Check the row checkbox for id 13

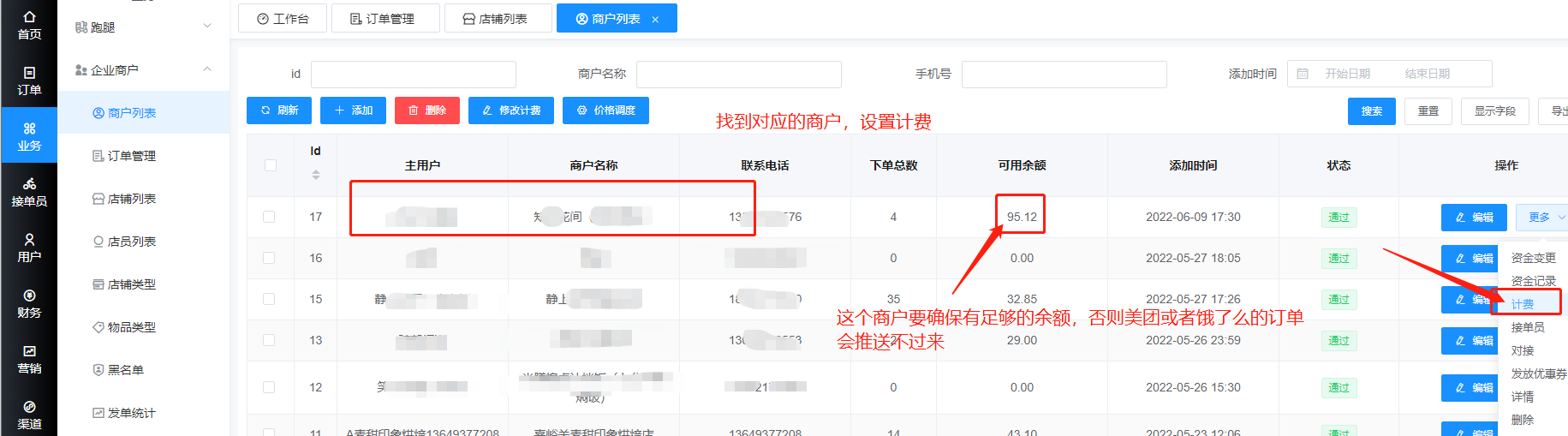(x=269, y=340)
